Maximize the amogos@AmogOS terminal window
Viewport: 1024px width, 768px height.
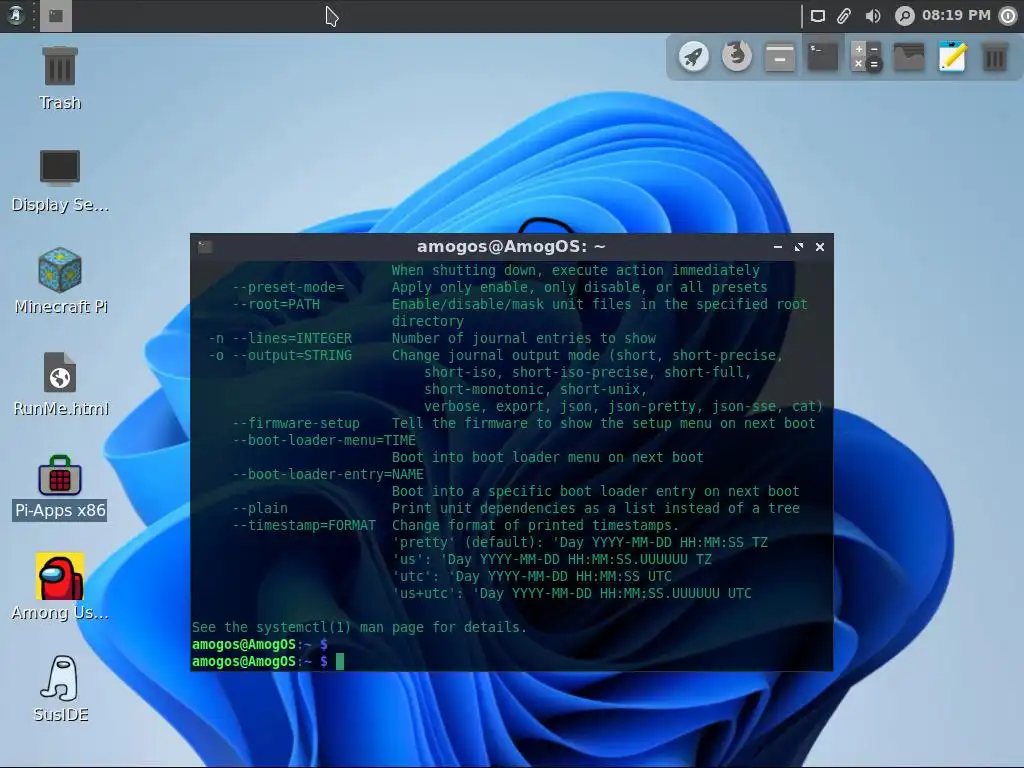pos(799,247)
